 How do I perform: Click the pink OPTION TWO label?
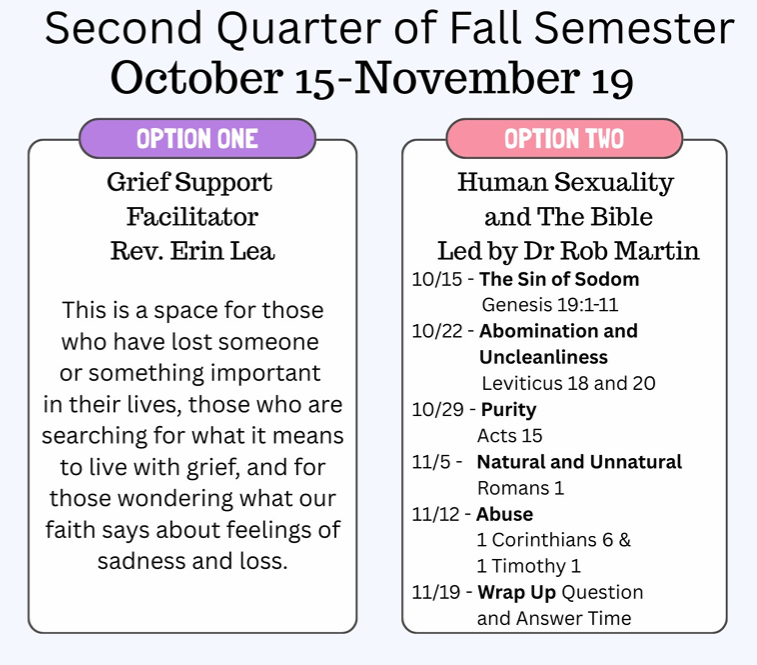564,138
